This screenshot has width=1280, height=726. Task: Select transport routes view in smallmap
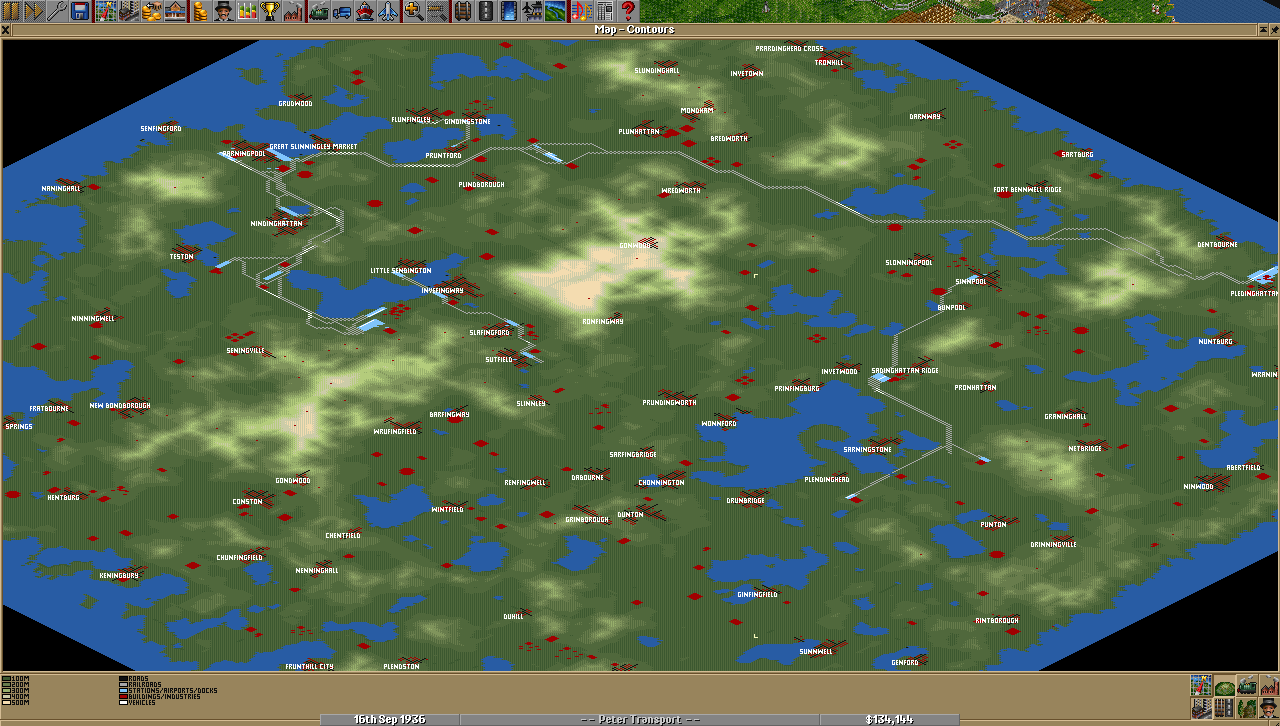(x=1224, y=708)
